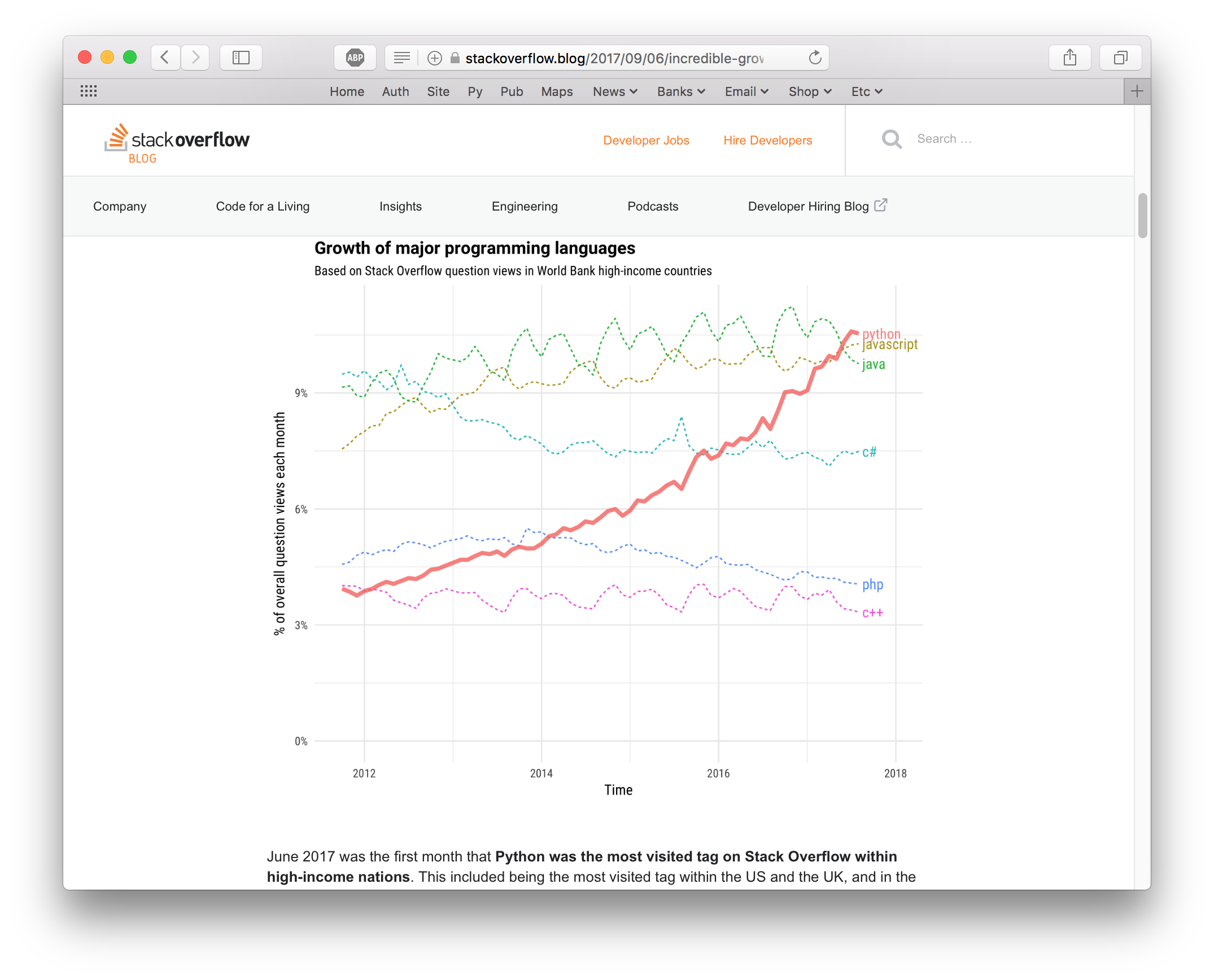
Task: Click the AdBlock Plus ABP icon
Action: (355, 58)
